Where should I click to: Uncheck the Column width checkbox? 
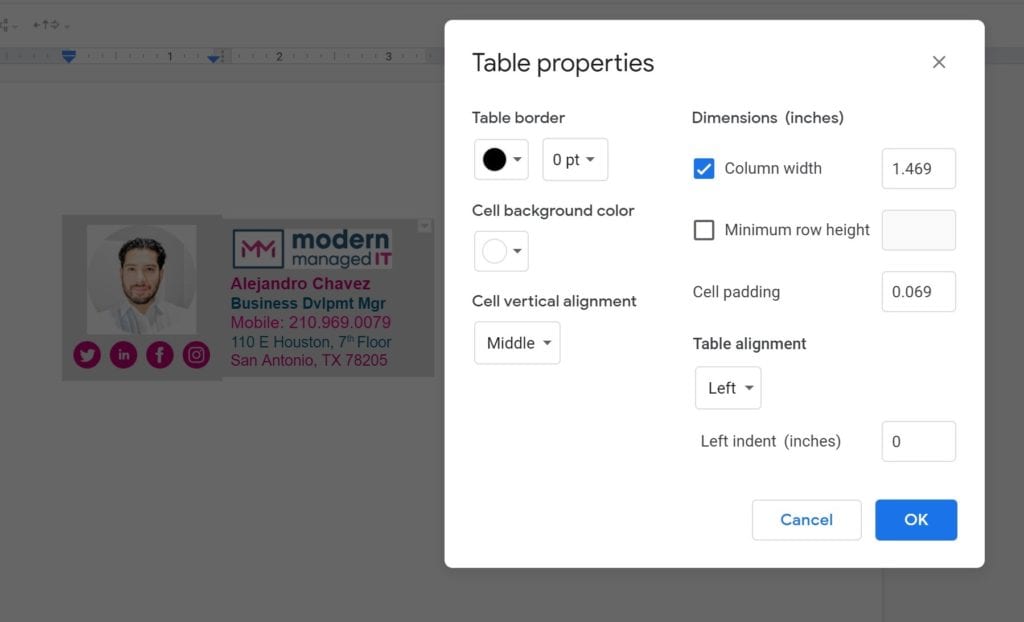click(703, 169)
